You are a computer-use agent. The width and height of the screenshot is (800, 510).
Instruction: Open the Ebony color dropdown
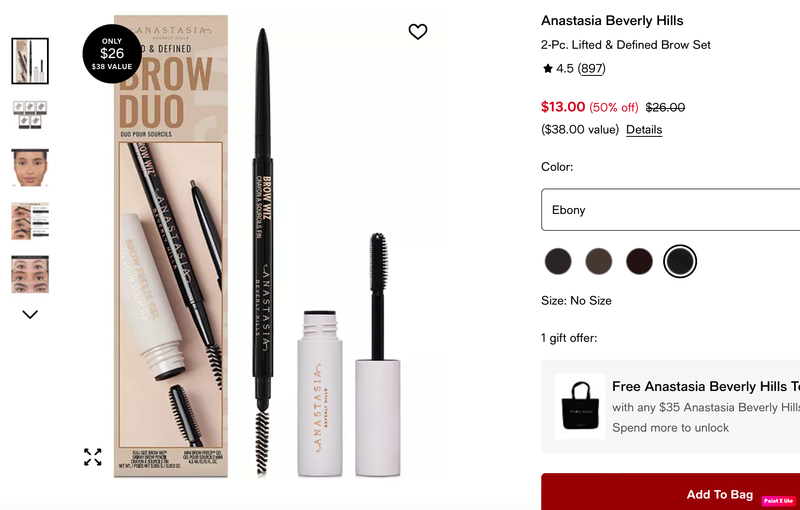670,210
